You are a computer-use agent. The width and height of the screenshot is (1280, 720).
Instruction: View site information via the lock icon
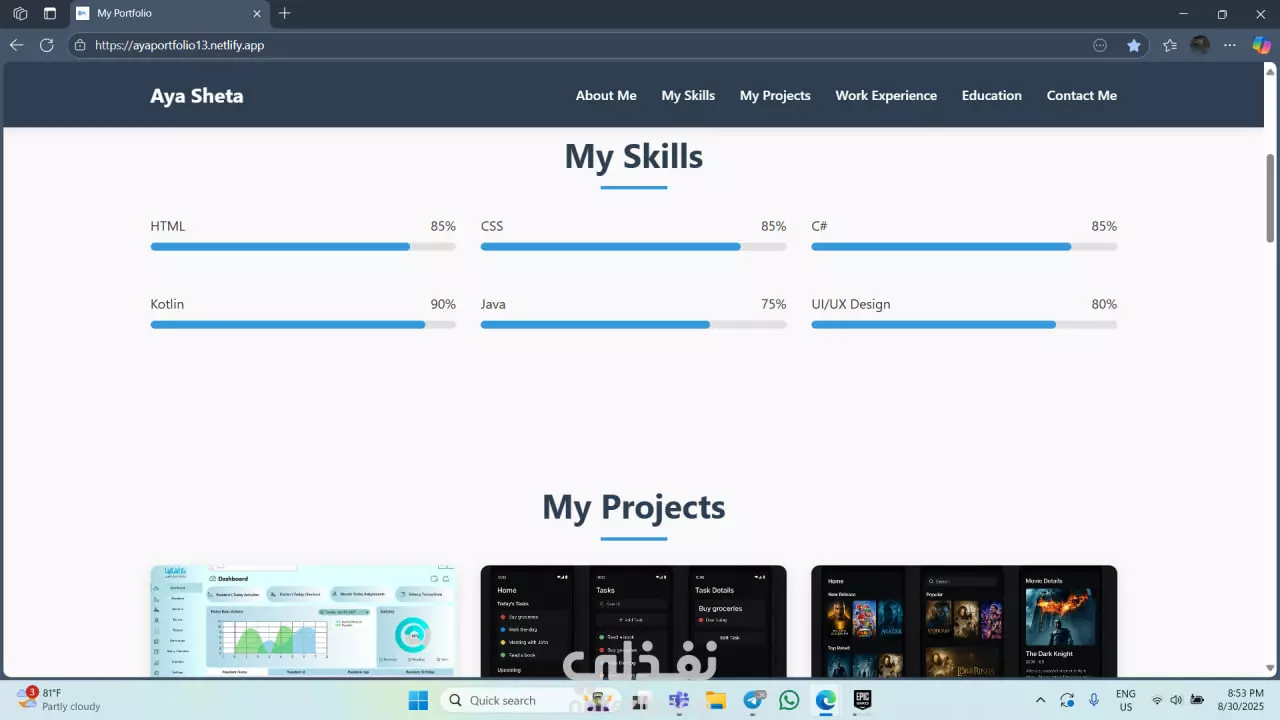(80, 45)
